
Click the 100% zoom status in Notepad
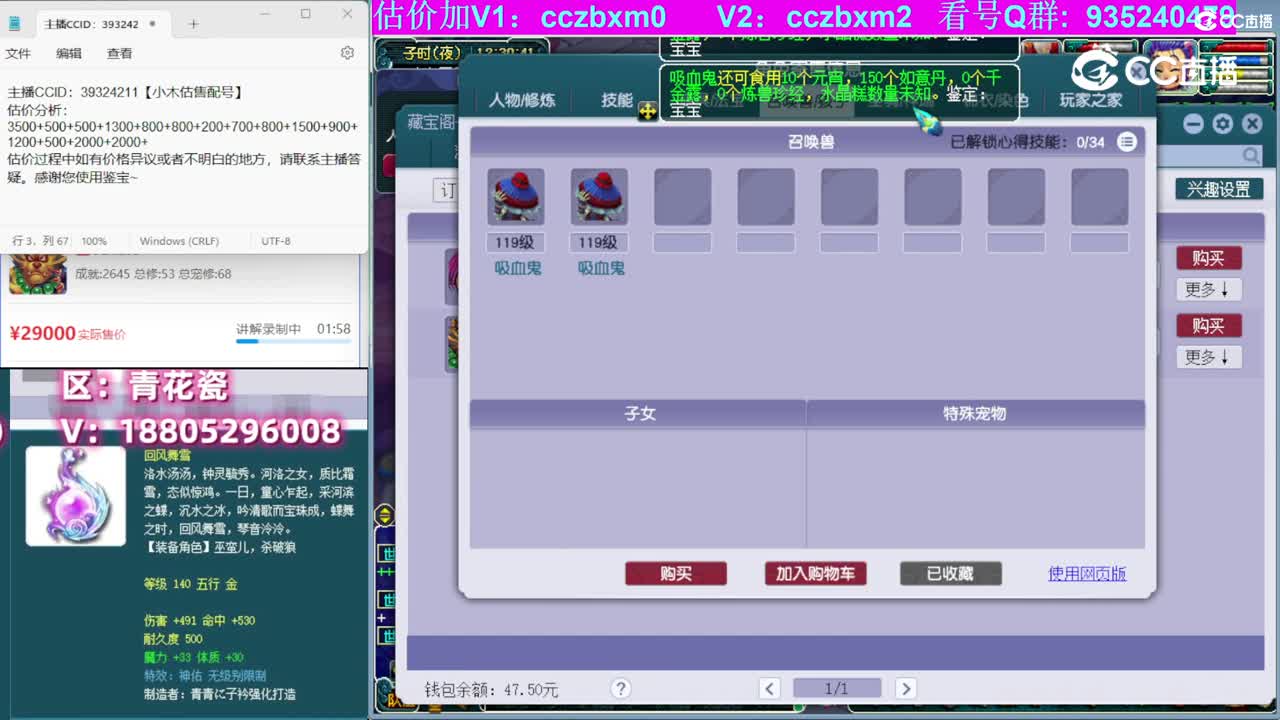click(x=94, y=241)
